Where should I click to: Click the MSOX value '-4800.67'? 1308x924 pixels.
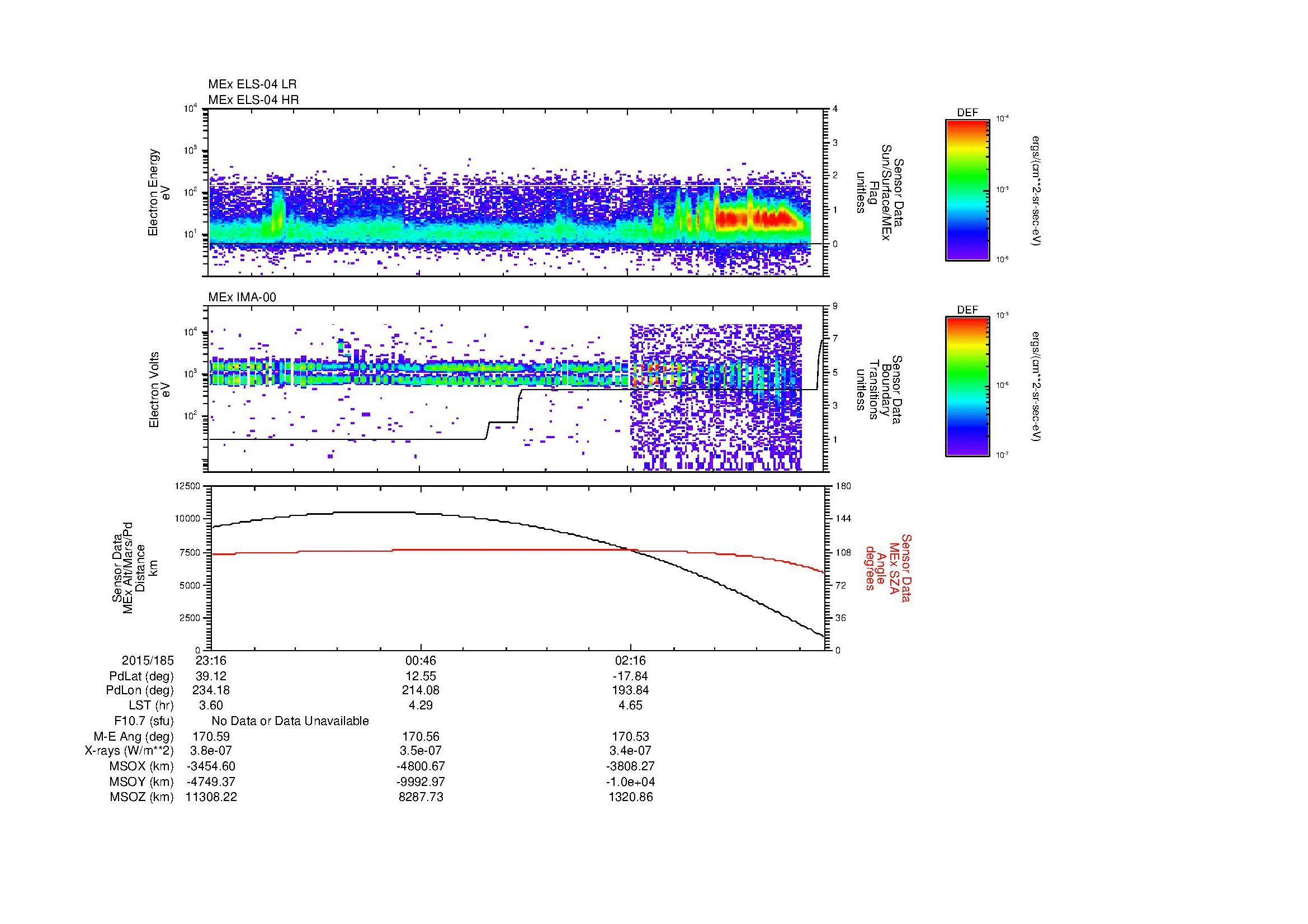(x=421, y=766)
